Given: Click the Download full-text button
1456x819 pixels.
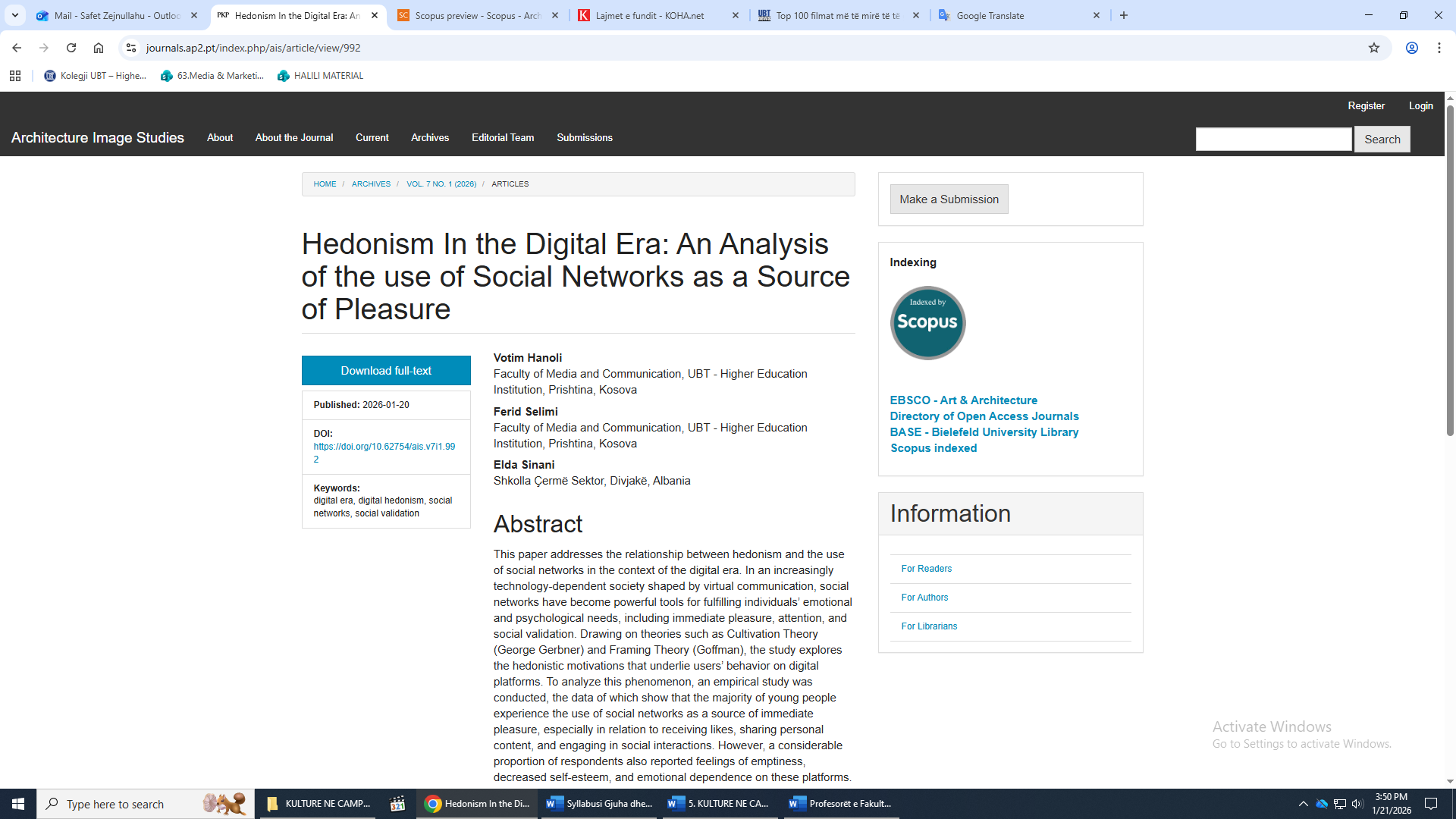Looking at the screenshot, I should tap(385, 370).
